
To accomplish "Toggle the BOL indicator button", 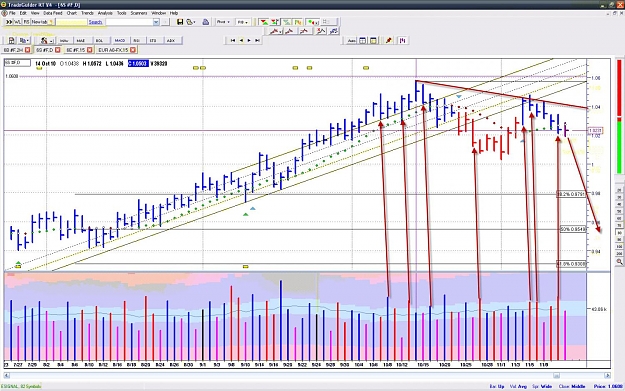I will tap(99, 40).
